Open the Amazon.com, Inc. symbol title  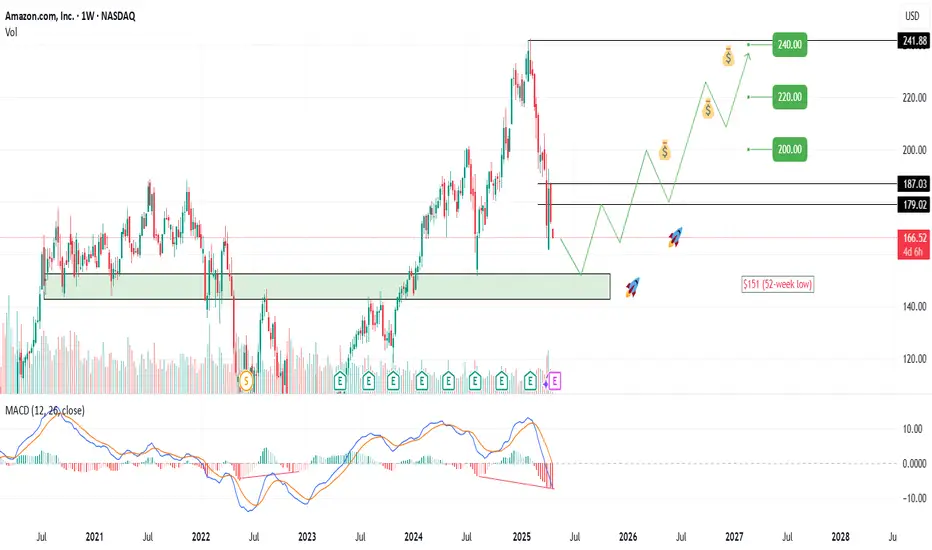click(70, 16)
